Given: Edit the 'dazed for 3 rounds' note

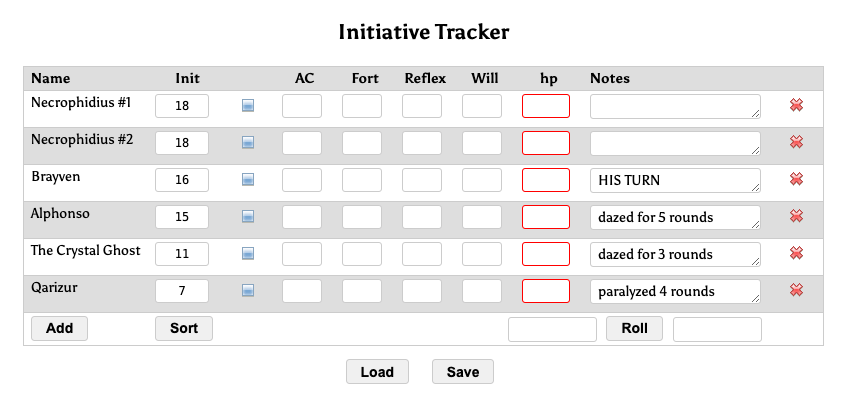Looking at the screenshot, I should point(675,254).
